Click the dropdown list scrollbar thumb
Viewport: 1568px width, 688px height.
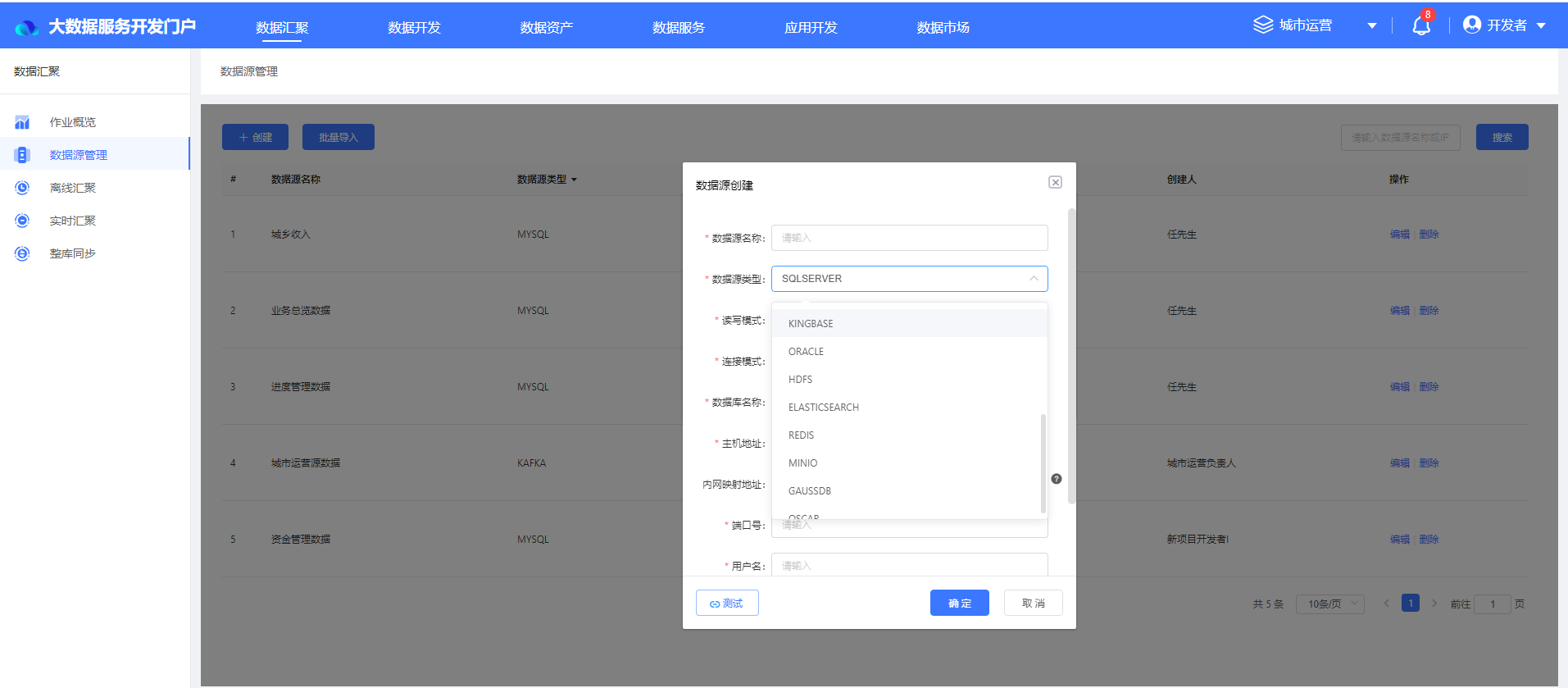[1043, 463]
